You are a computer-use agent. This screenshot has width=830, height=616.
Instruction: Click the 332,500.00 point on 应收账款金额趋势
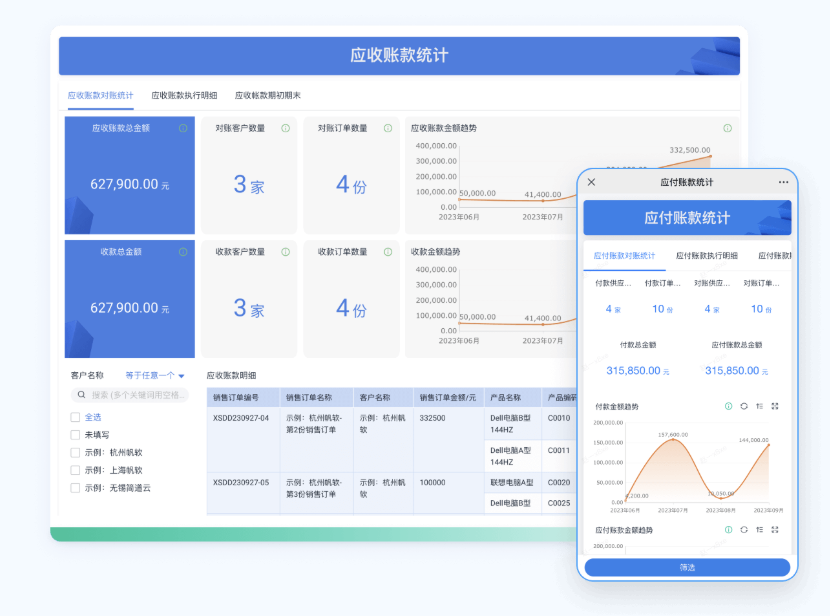tap(710, 157)
